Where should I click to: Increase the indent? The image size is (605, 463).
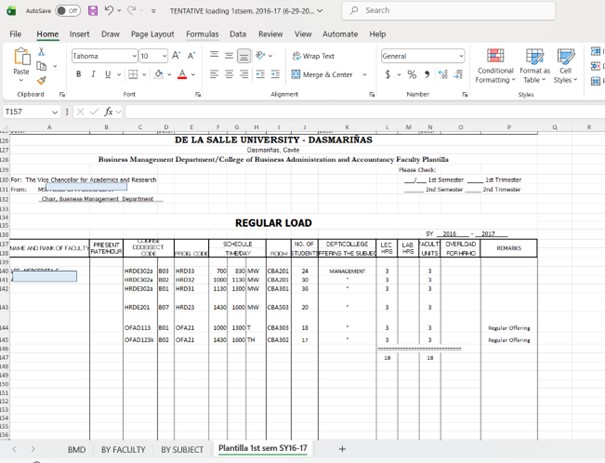(x=275, y=74)
